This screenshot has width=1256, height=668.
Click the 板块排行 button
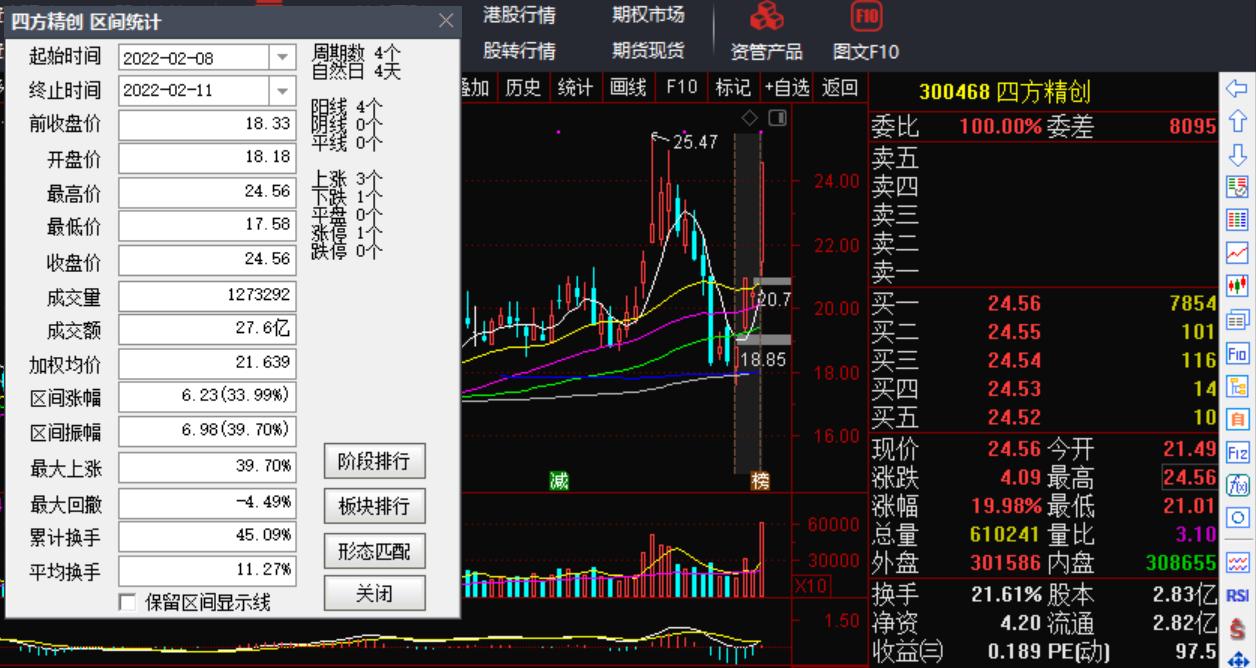(x=376, y=506)
